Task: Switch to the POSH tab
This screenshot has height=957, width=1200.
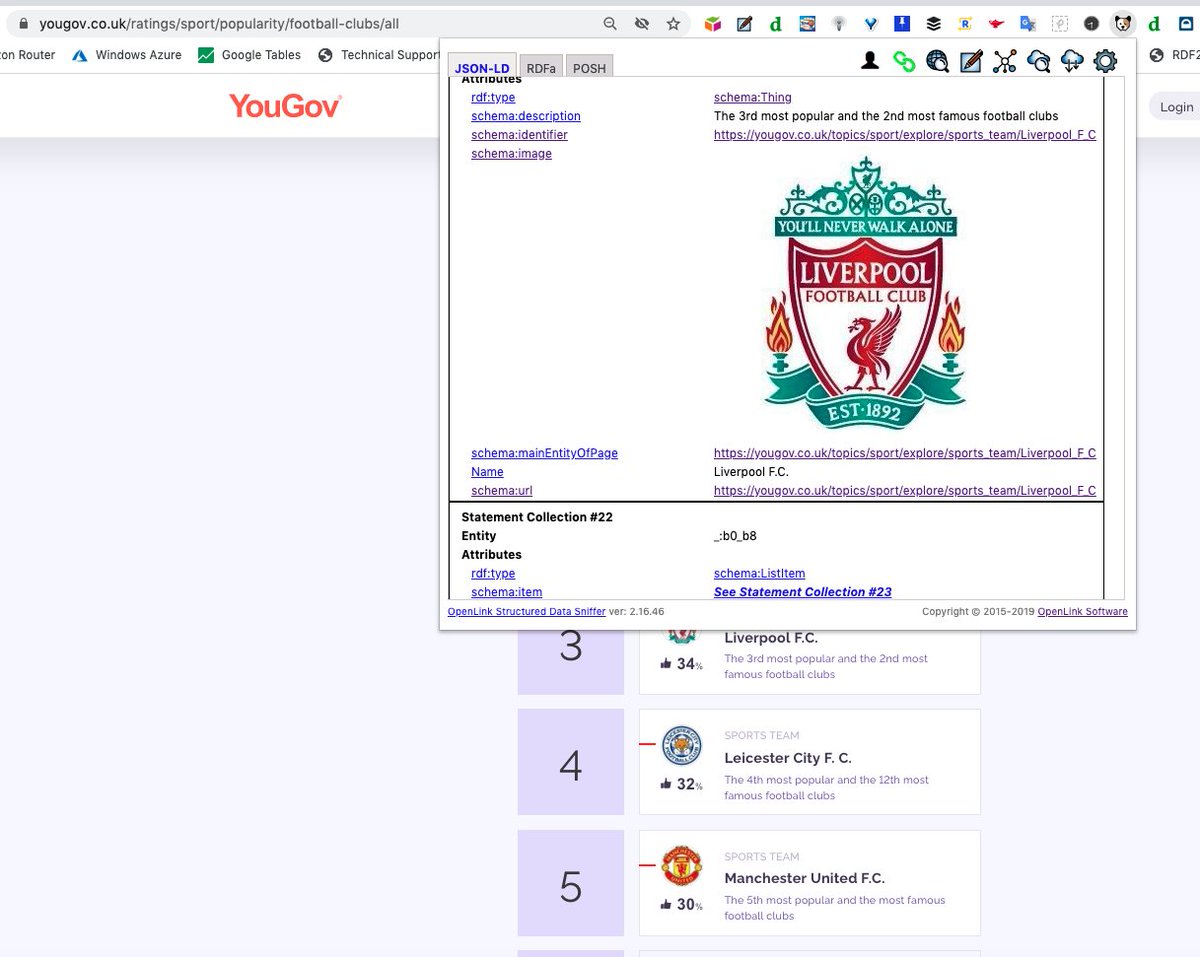Action: coord(589,68)
